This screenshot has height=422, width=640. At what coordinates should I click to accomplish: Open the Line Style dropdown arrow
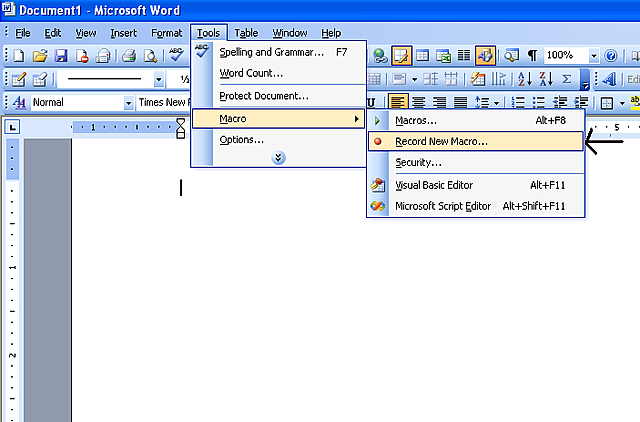click(x=159, y=79)
